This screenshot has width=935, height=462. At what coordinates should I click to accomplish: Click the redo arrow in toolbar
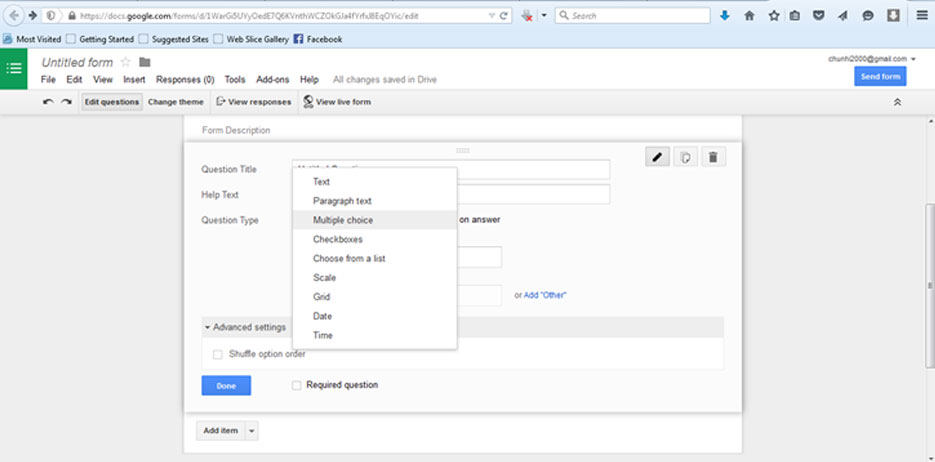coord(66,102)
